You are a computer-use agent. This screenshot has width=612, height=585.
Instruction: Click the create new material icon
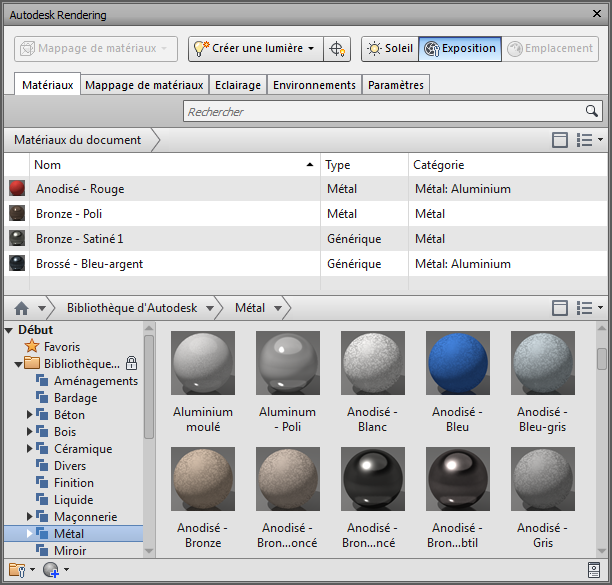tap(51, 570)
